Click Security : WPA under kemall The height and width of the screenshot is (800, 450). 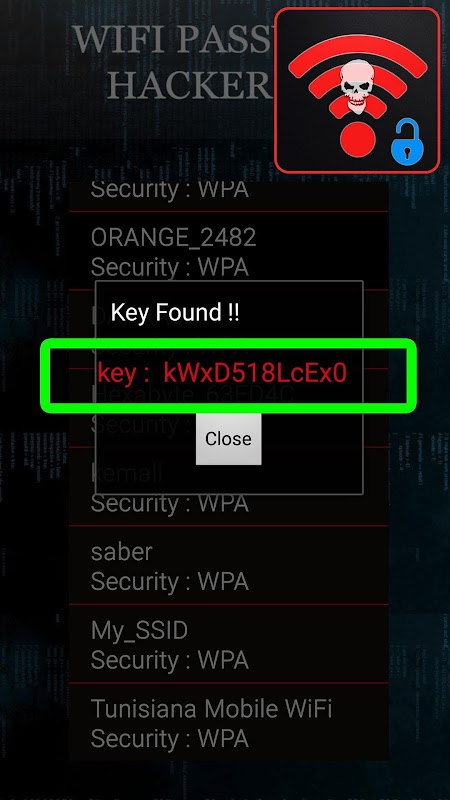[169, 503]
